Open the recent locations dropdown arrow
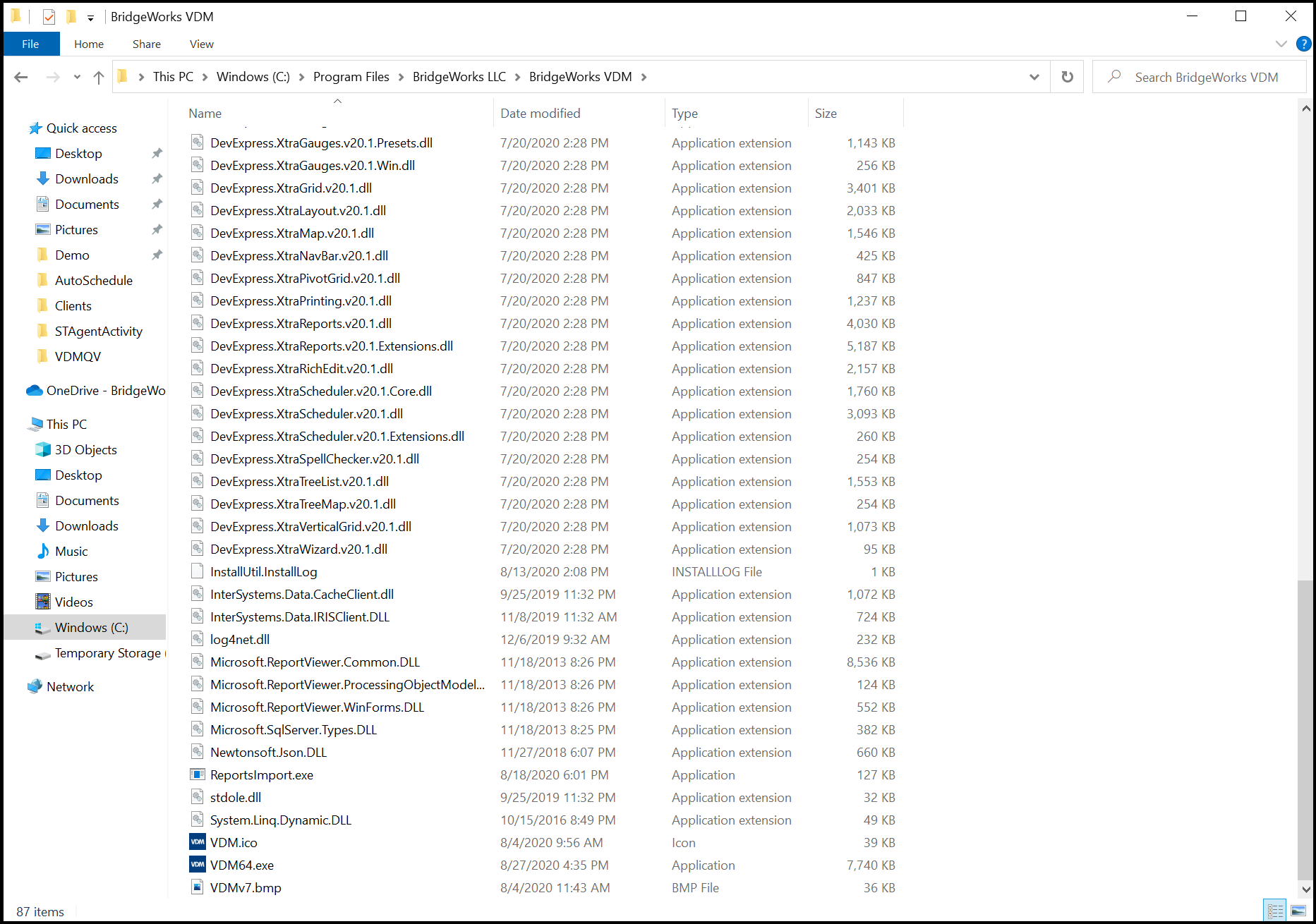The image size is (1316, 924). (77, 77)
